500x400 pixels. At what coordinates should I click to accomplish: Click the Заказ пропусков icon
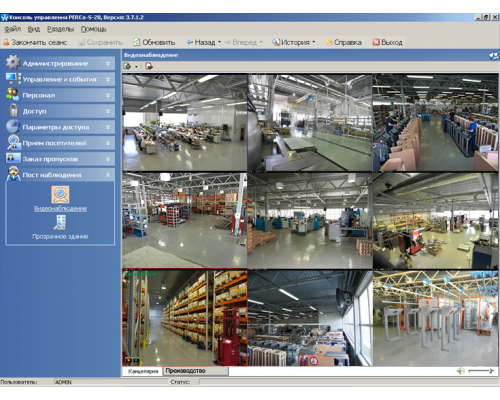click(13, 158)
